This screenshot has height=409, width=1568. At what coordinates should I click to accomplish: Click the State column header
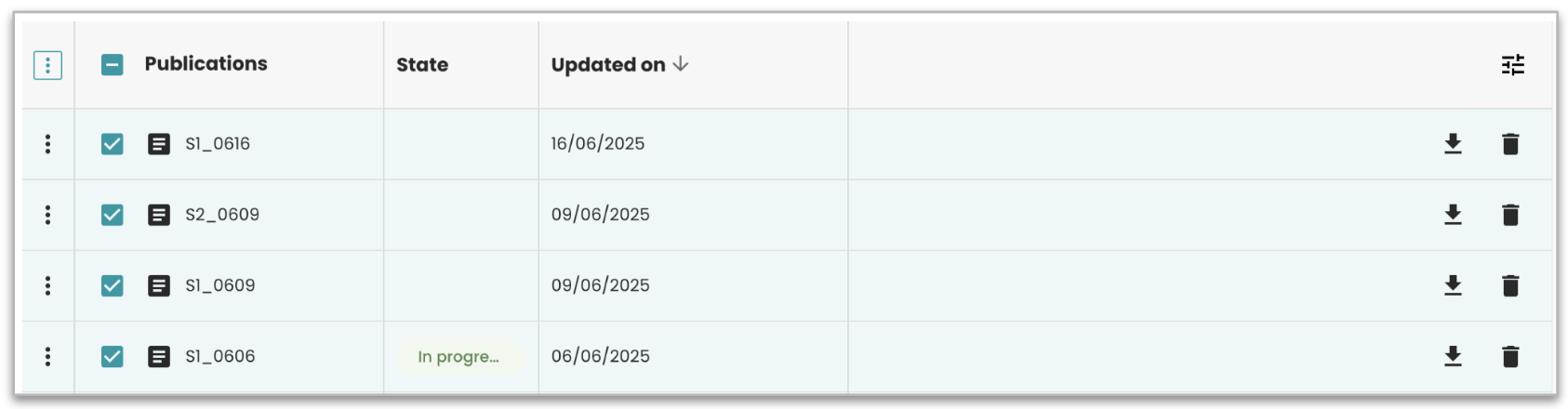coord(422,65)
